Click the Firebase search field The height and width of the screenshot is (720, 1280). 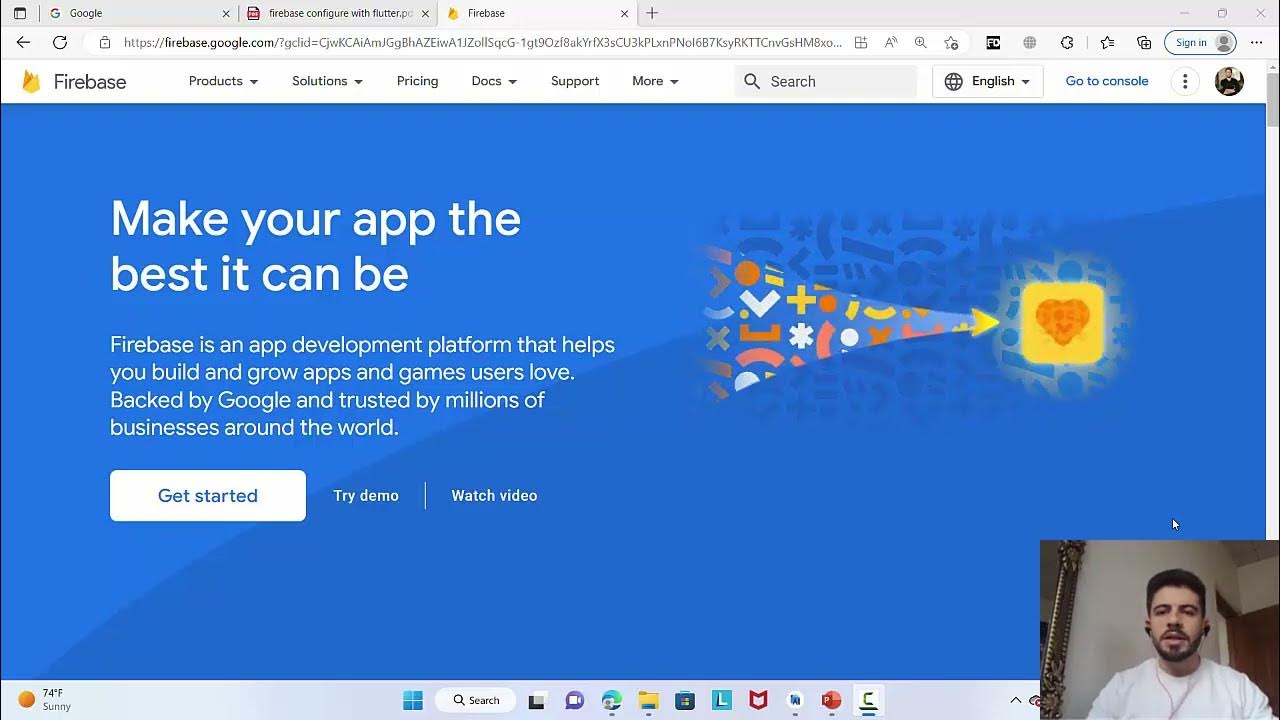click(x=826, y=81)
